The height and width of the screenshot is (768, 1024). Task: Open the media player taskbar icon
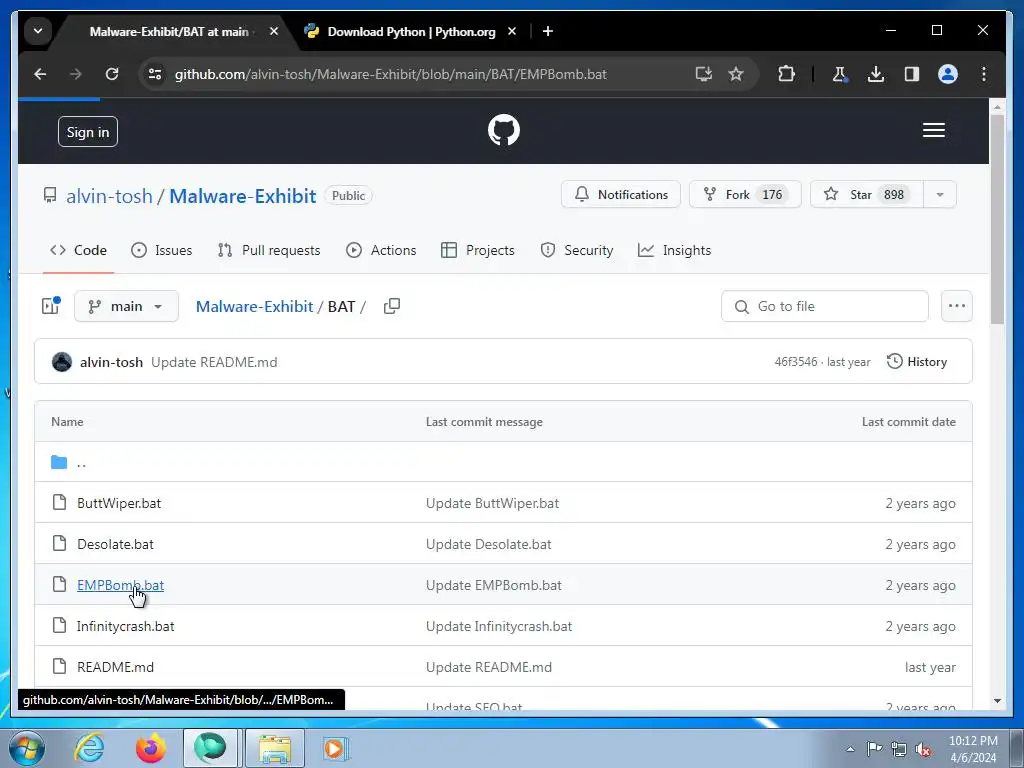coord(336,748)
